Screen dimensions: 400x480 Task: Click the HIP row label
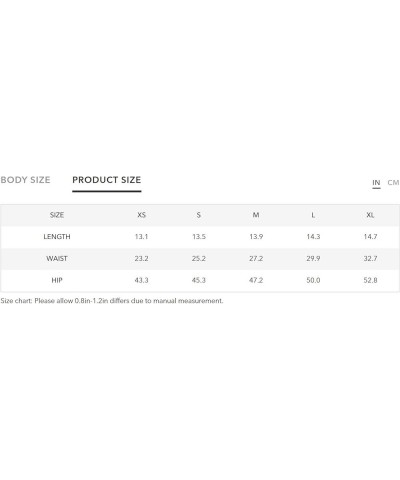click(x=57, y=280)
